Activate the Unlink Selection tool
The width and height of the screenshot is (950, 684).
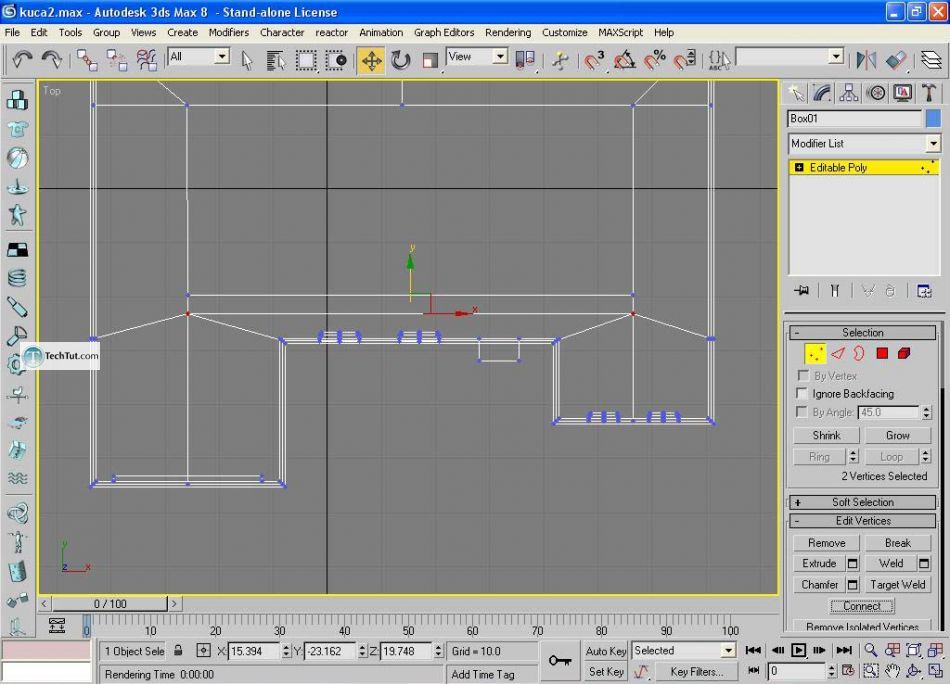117,60
